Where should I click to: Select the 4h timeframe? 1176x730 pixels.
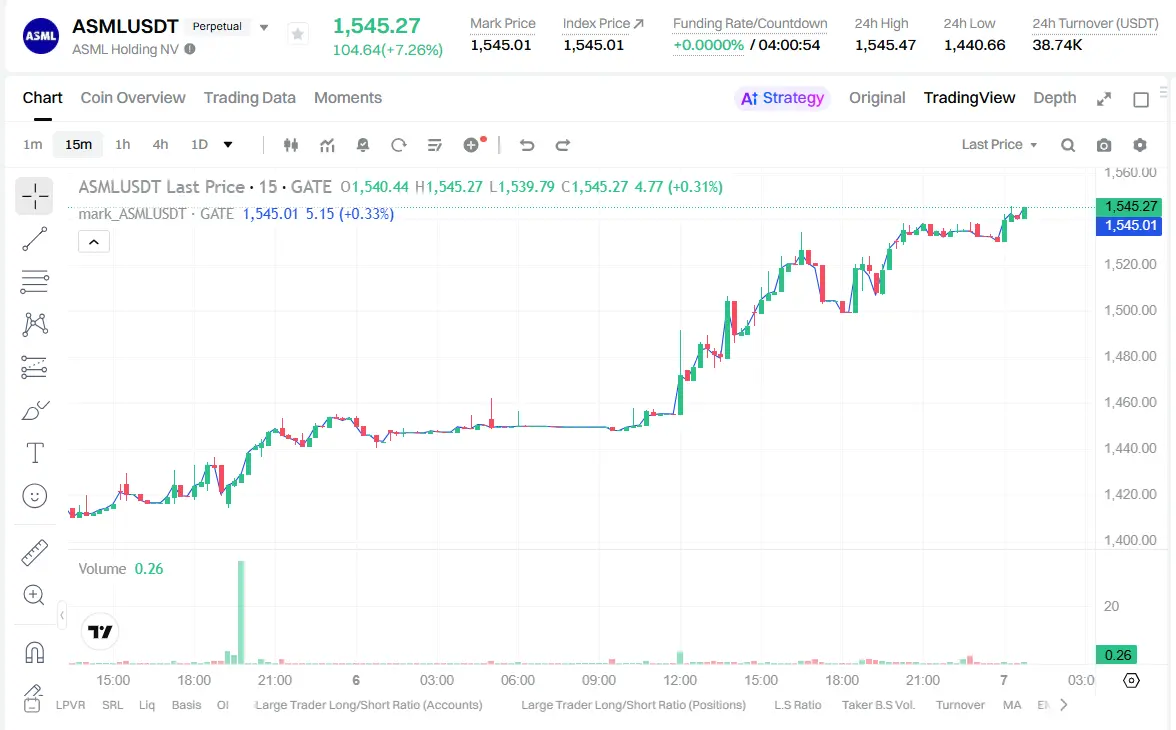(x=160, y=145)
